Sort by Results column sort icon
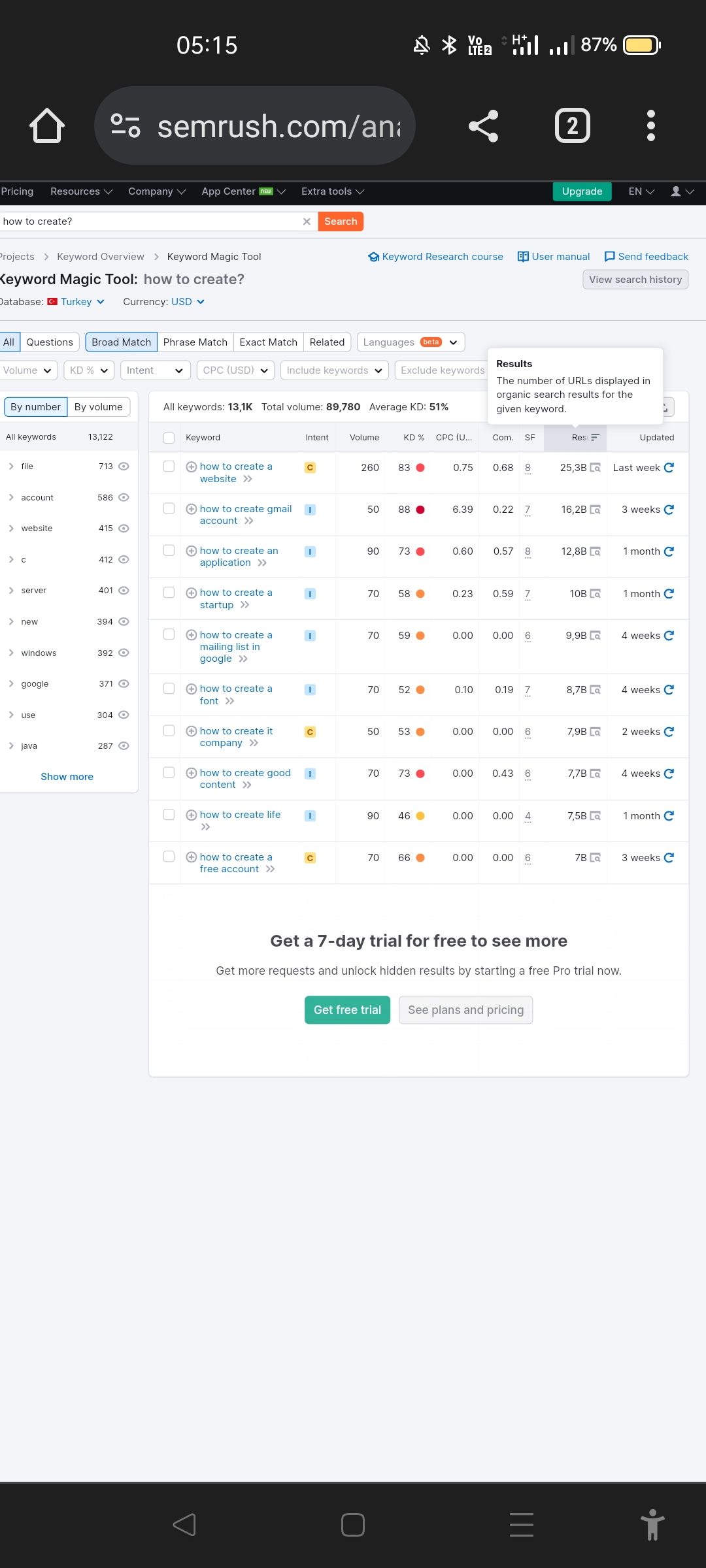706x1568 pixels. [x=595, y=438]
